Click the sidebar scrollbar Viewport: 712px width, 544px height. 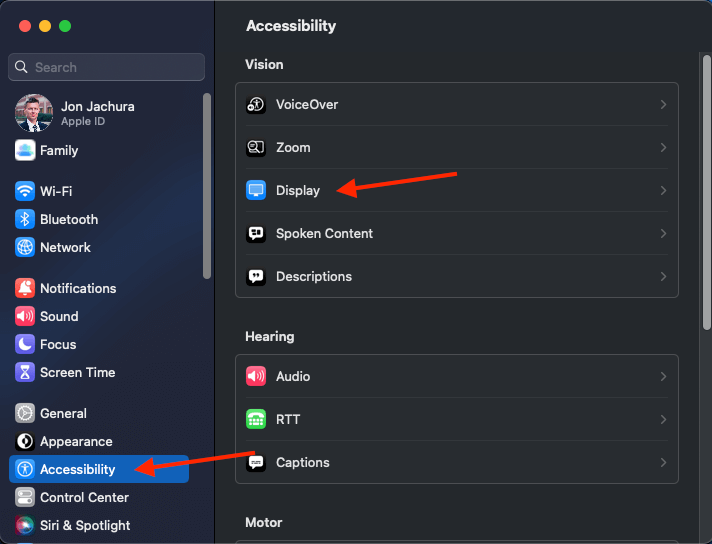tap(207, 185)
